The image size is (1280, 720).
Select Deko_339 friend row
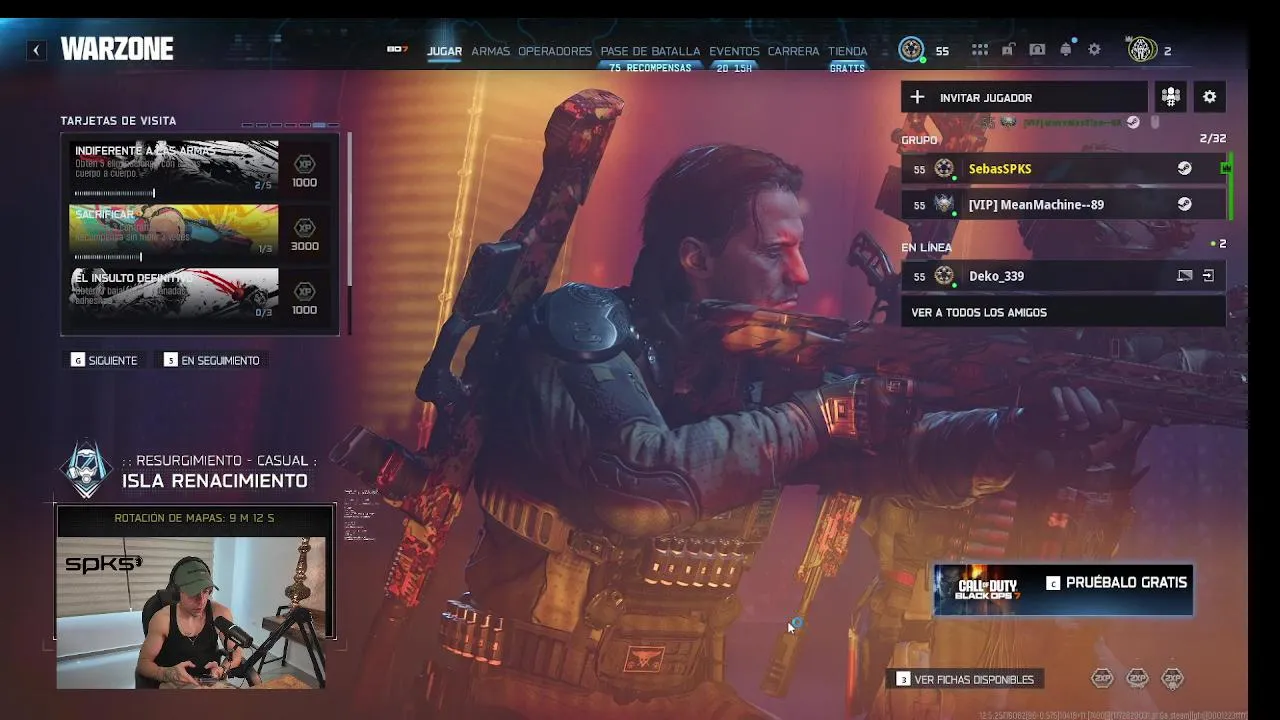[1063, 276]
